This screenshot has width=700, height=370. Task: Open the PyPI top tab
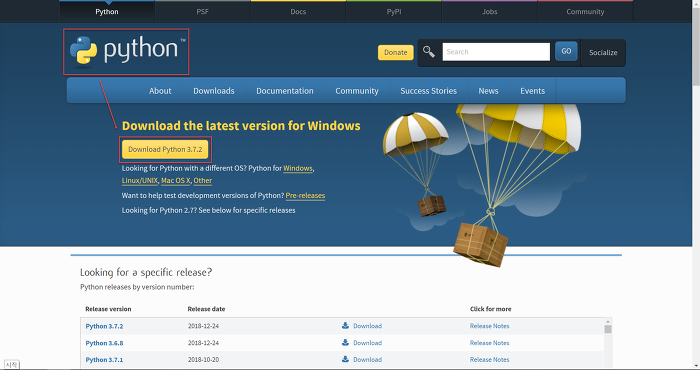pos(394,12)
